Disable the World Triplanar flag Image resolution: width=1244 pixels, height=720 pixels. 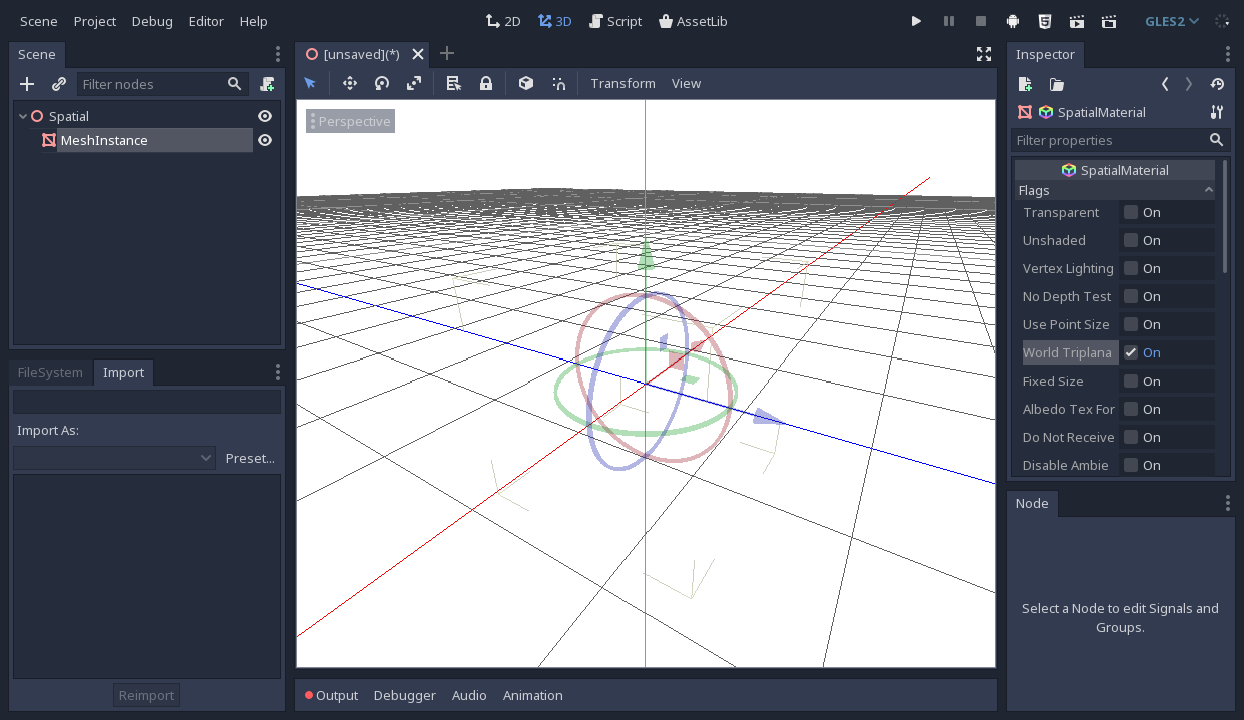(x=1133, y=352)
